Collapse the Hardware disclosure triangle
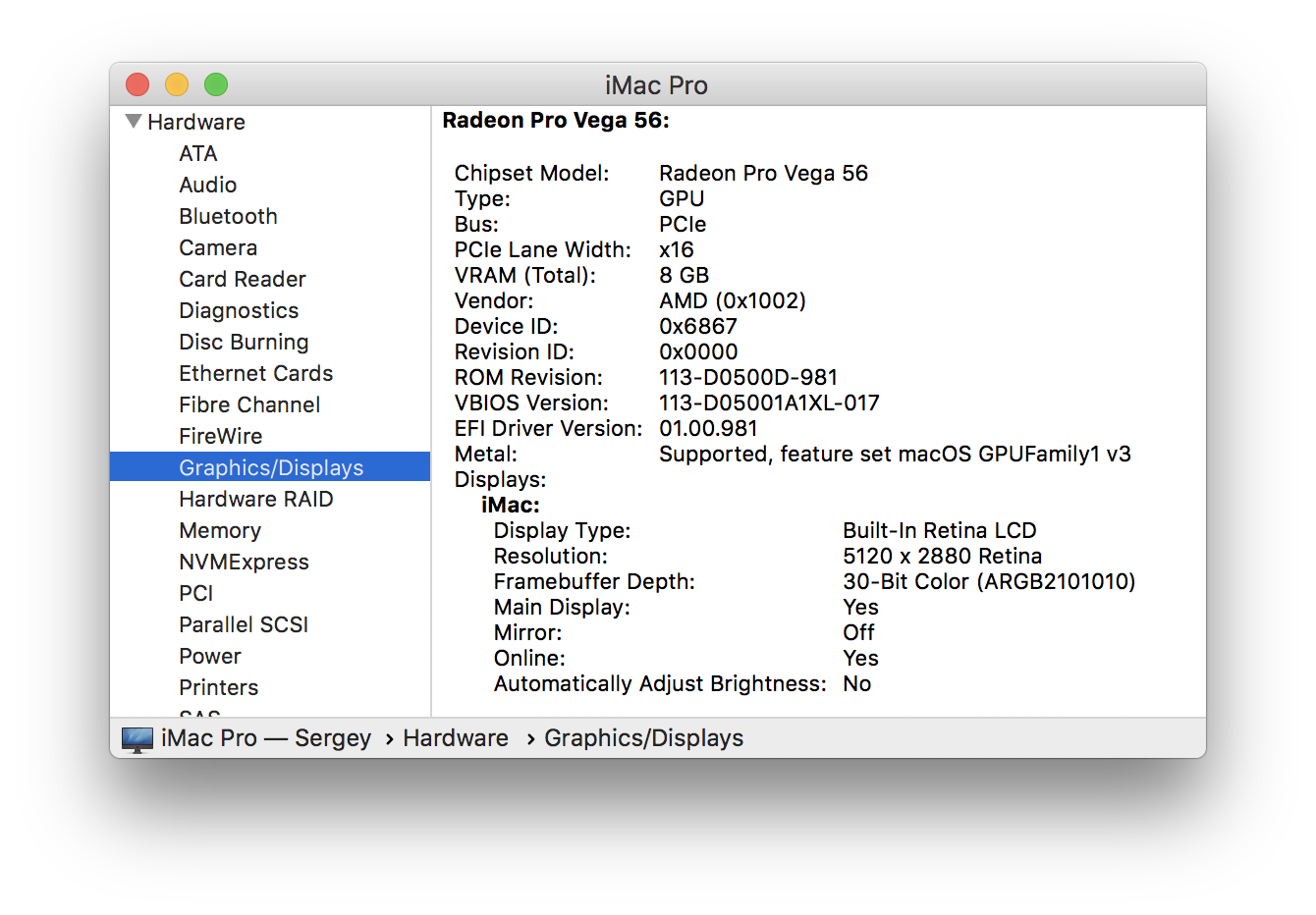 (x=134, y=122)
